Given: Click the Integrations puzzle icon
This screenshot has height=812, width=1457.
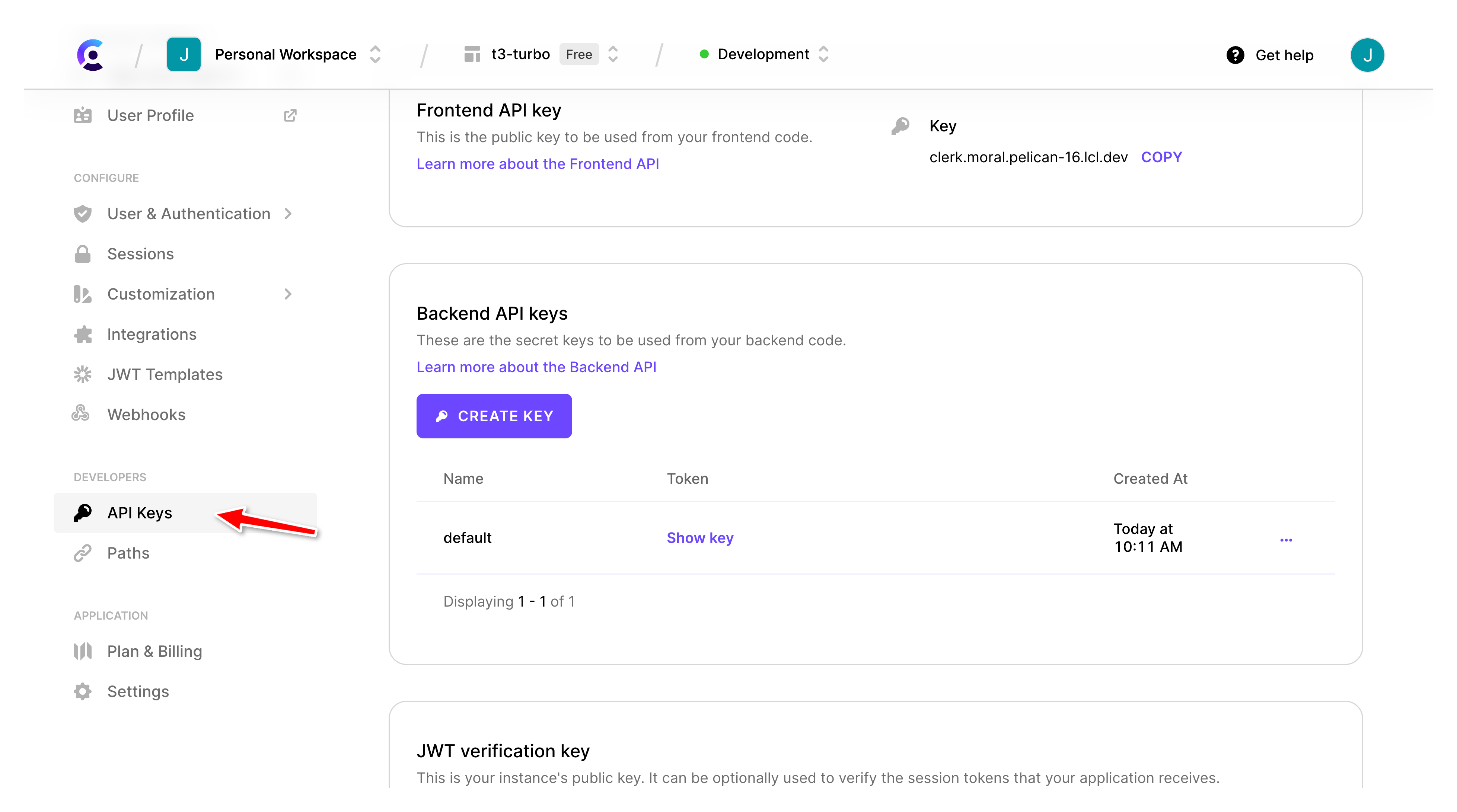Looking at the screenshot, I should click(x=83, y=334).
